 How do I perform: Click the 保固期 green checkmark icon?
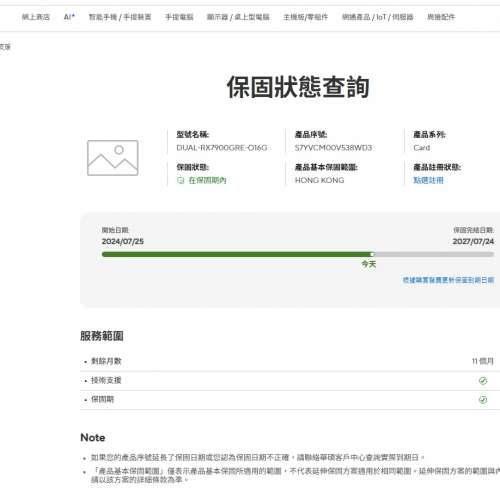tap(483, 399)
